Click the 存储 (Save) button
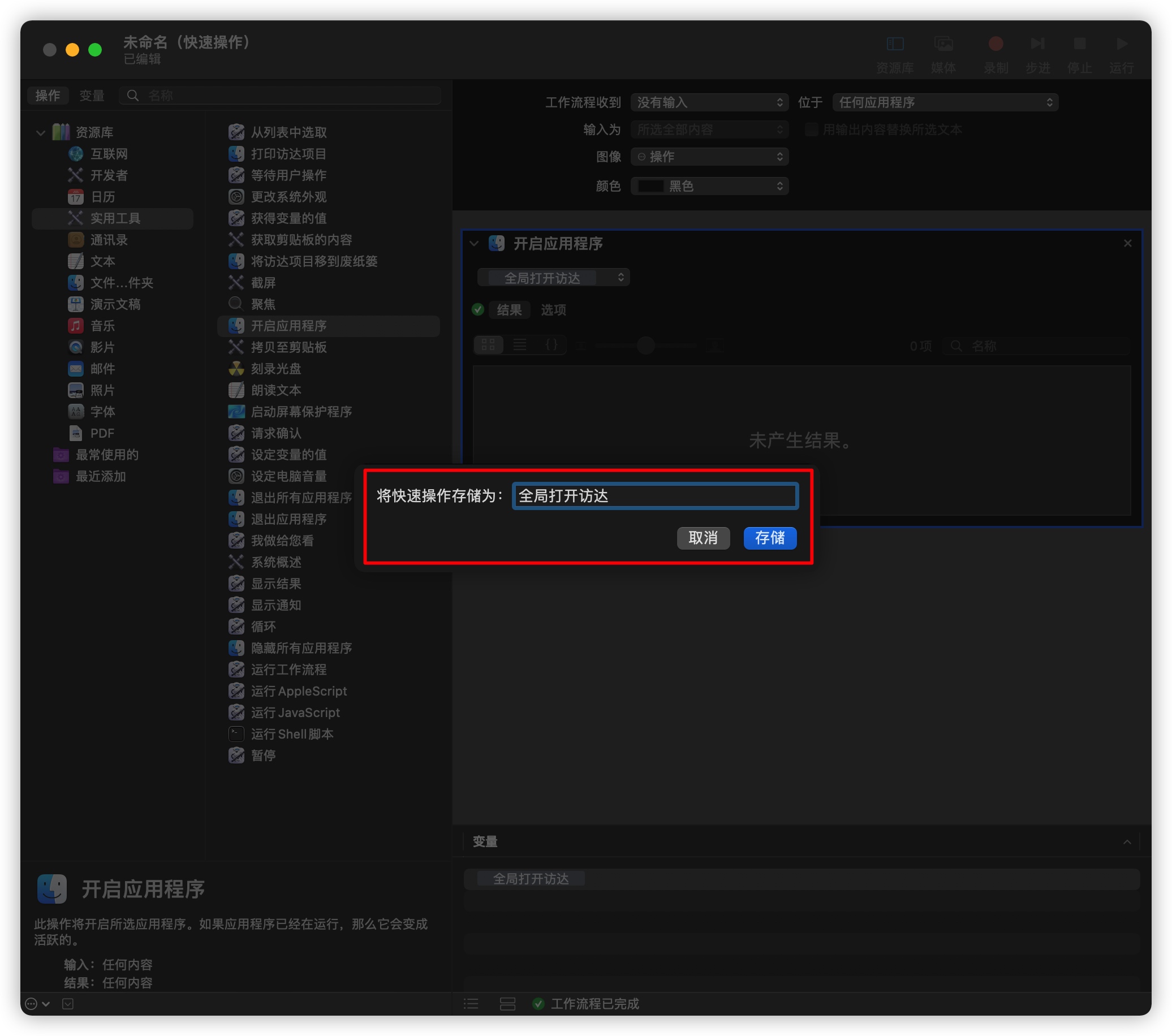Viewport: 1172px width, 1036px height. point(769,538)
